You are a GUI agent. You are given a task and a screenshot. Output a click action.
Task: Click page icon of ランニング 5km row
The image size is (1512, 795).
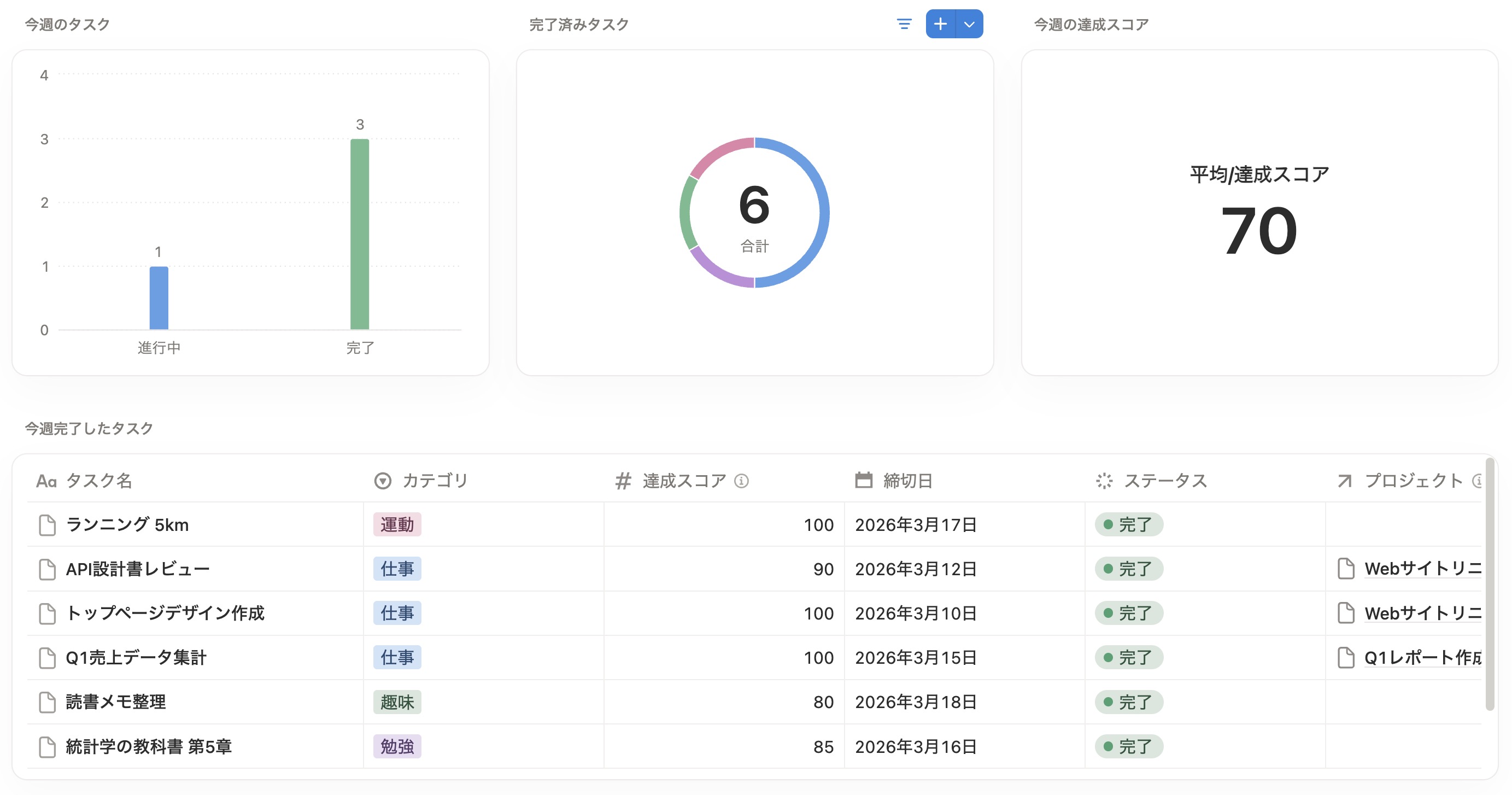tap(47, 525)
